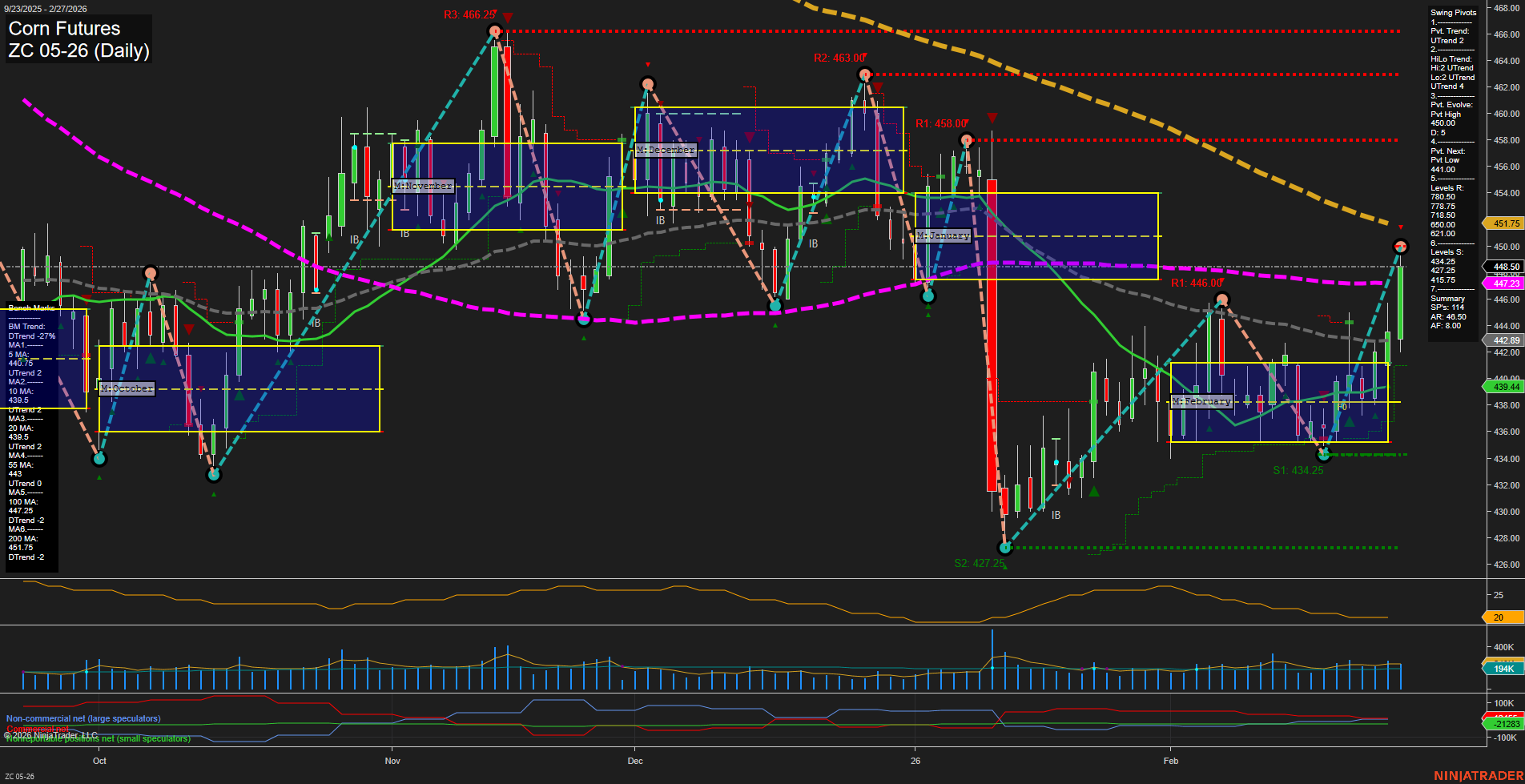Click the pivot circle at S2 427.25 low
This screenshot has height=784, width=1525.
1004,548
